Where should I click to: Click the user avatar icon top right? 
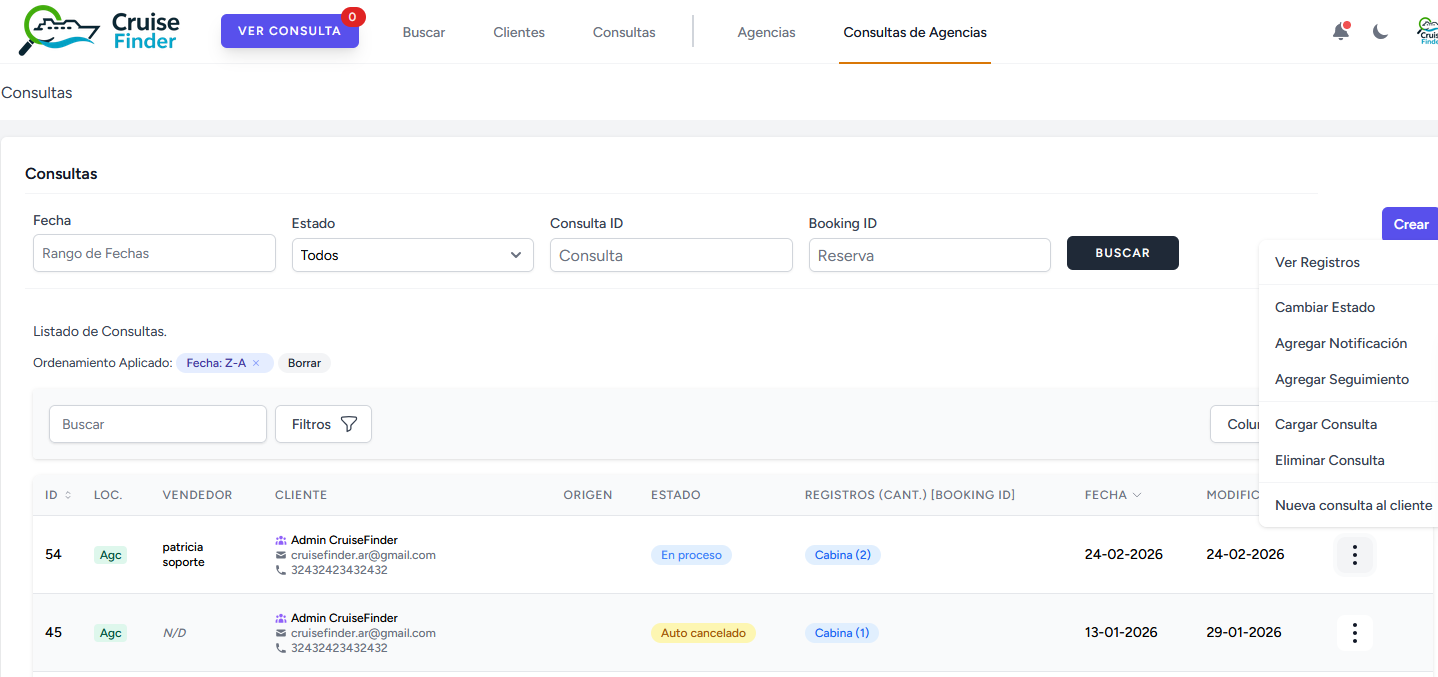pyautogui.click(x=1428, y=30)
